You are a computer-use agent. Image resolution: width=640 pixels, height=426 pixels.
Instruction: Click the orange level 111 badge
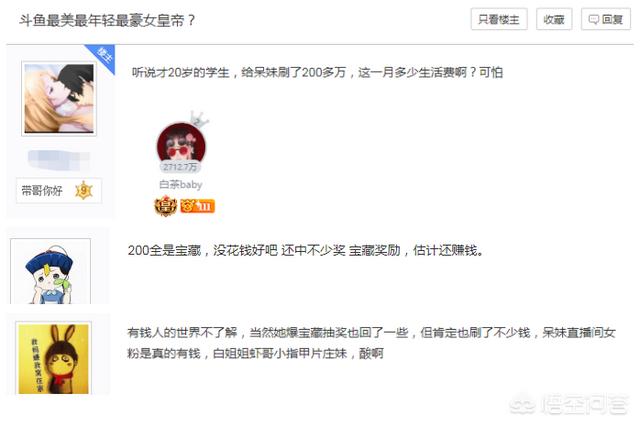tap(198, 206)
